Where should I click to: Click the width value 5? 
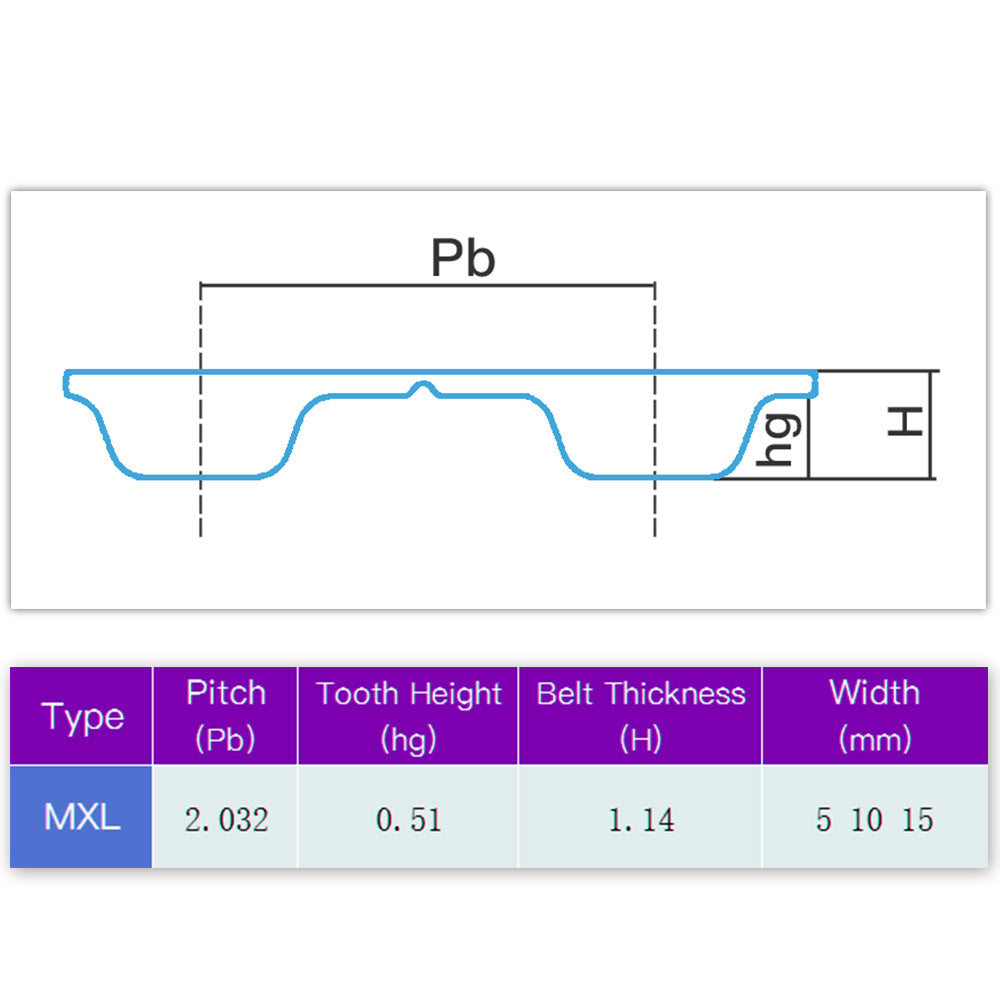823,820
